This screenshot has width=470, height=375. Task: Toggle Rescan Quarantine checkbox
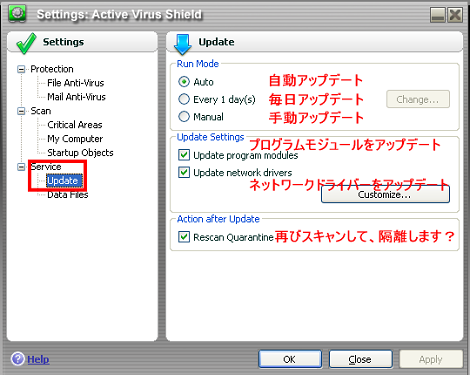184,237
